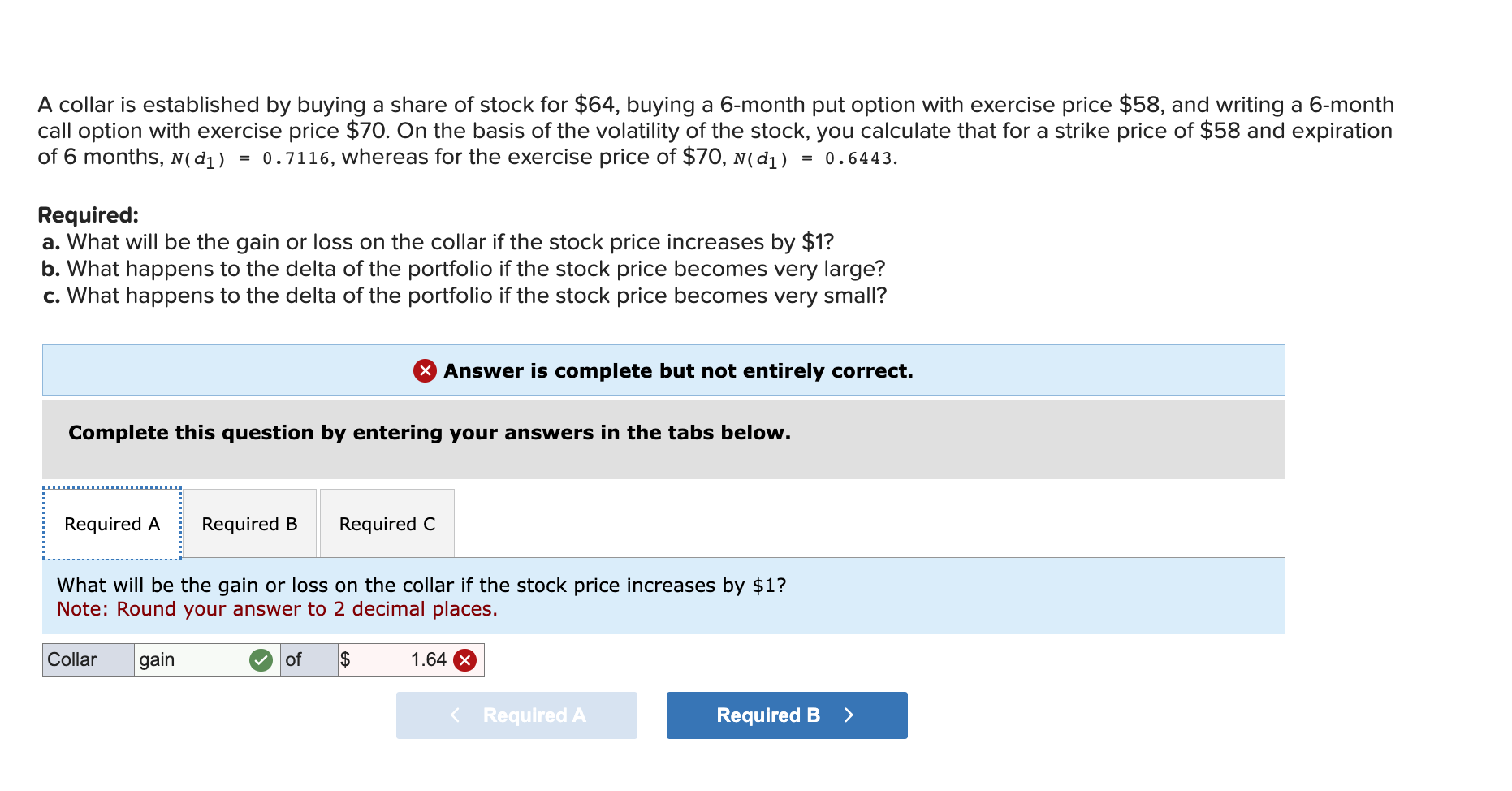The image size is (1512, 791).
Task: Click the dollar sign symbol in the answer row
Action: pos(347,660)
